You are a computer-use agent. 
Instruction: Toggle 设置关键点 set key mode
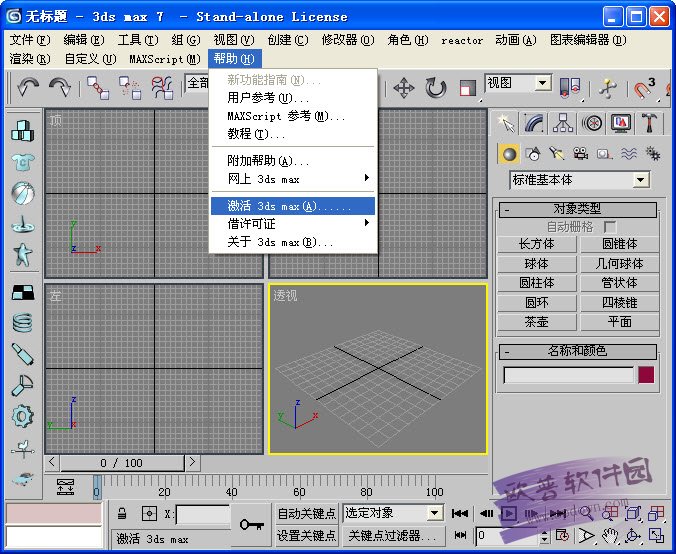307,535
